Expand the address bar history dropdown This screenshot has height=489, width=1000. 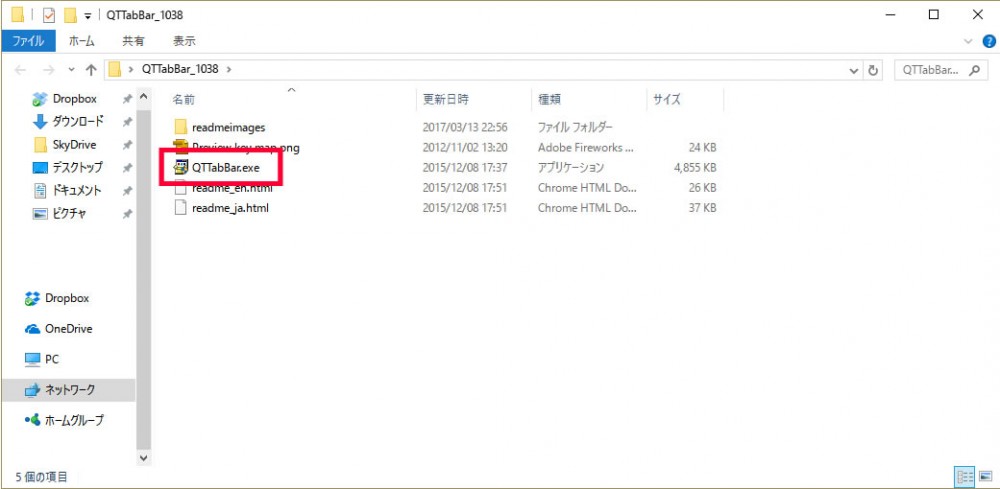(x=855, y=71)
